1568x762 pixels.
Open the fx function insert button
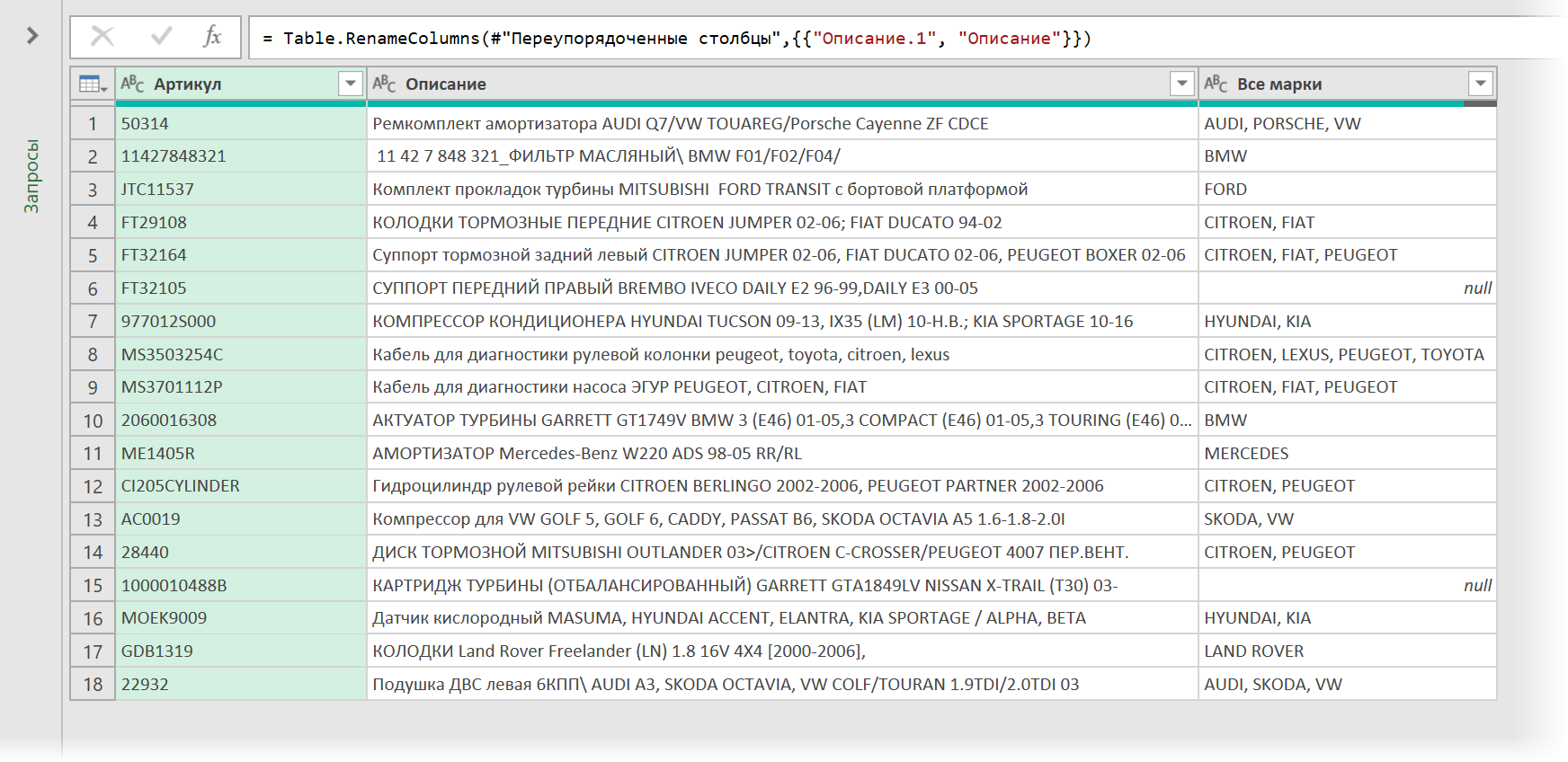(212, 36)
